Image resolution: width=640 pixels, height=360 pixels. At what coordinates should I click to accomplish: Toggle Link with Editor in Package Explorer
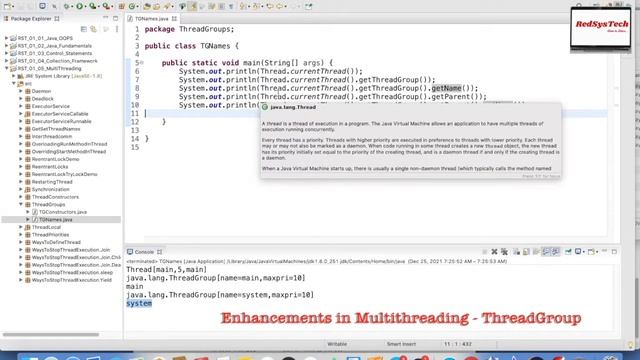(x=93, y=29)
